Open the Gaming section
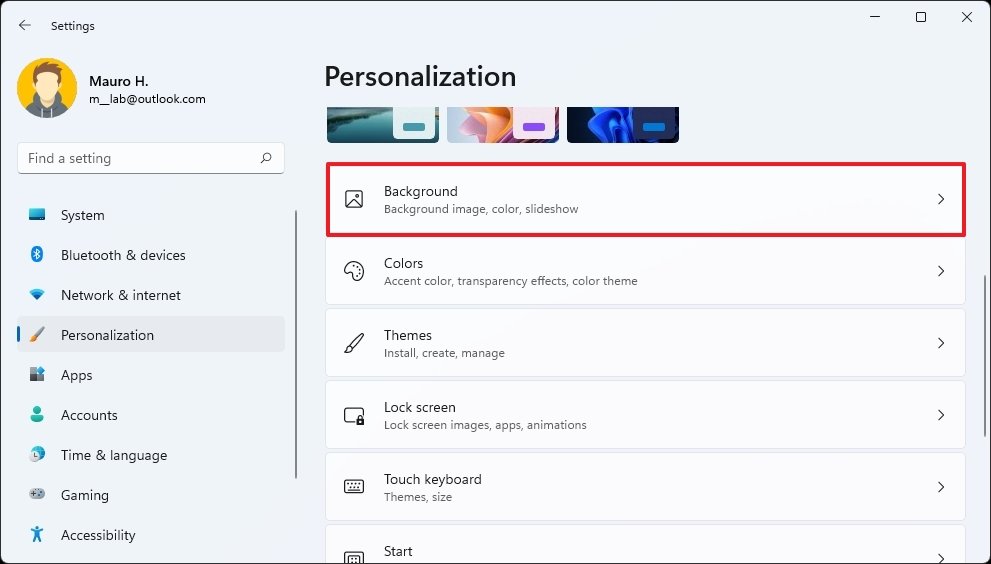Screen dimensions: 991x564 [151, 494]
